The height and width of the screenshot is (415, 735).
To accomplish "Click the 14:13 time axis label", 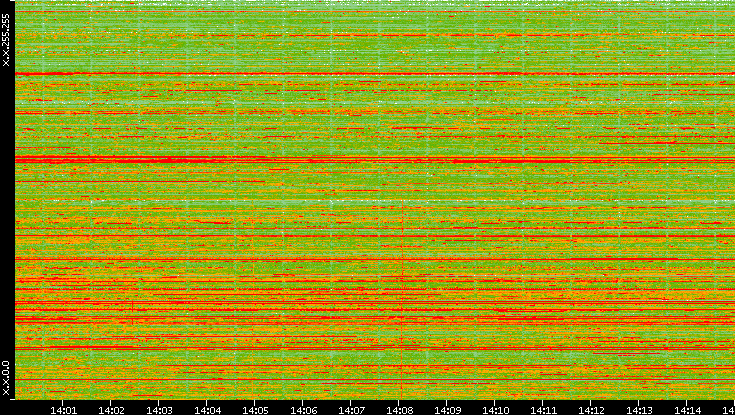I will 639,410.
